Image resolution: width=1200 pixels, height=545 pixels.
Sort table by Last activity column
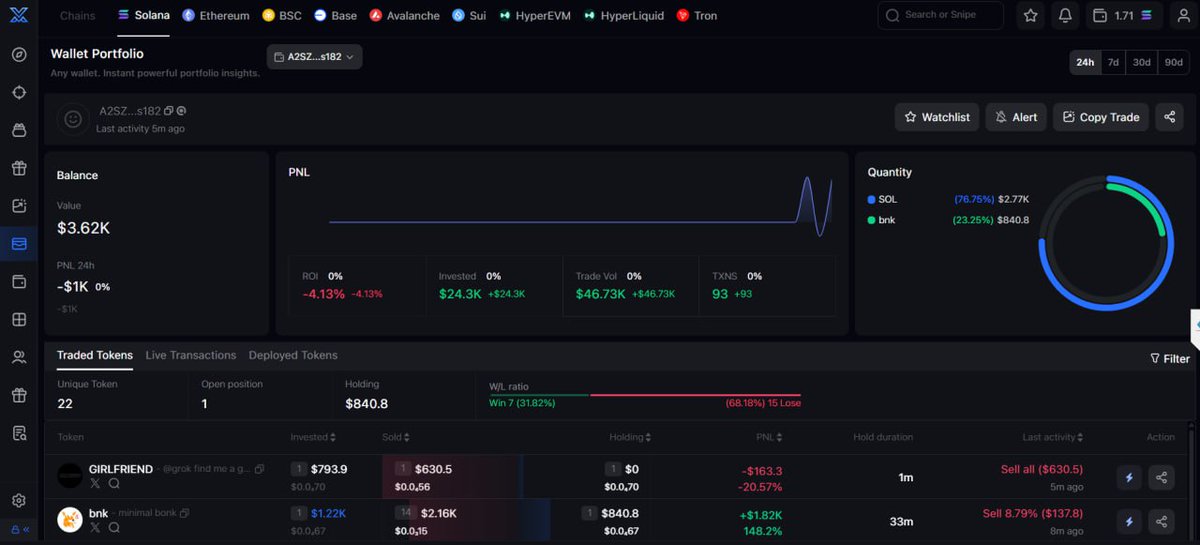coord(1053,437)
